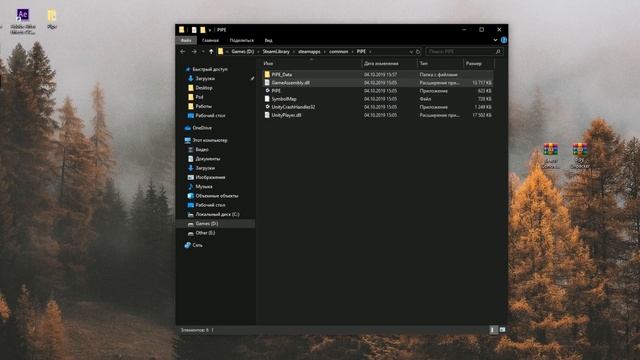
Task: Select the SymbolMap file
Action: (x=284, y=99)
